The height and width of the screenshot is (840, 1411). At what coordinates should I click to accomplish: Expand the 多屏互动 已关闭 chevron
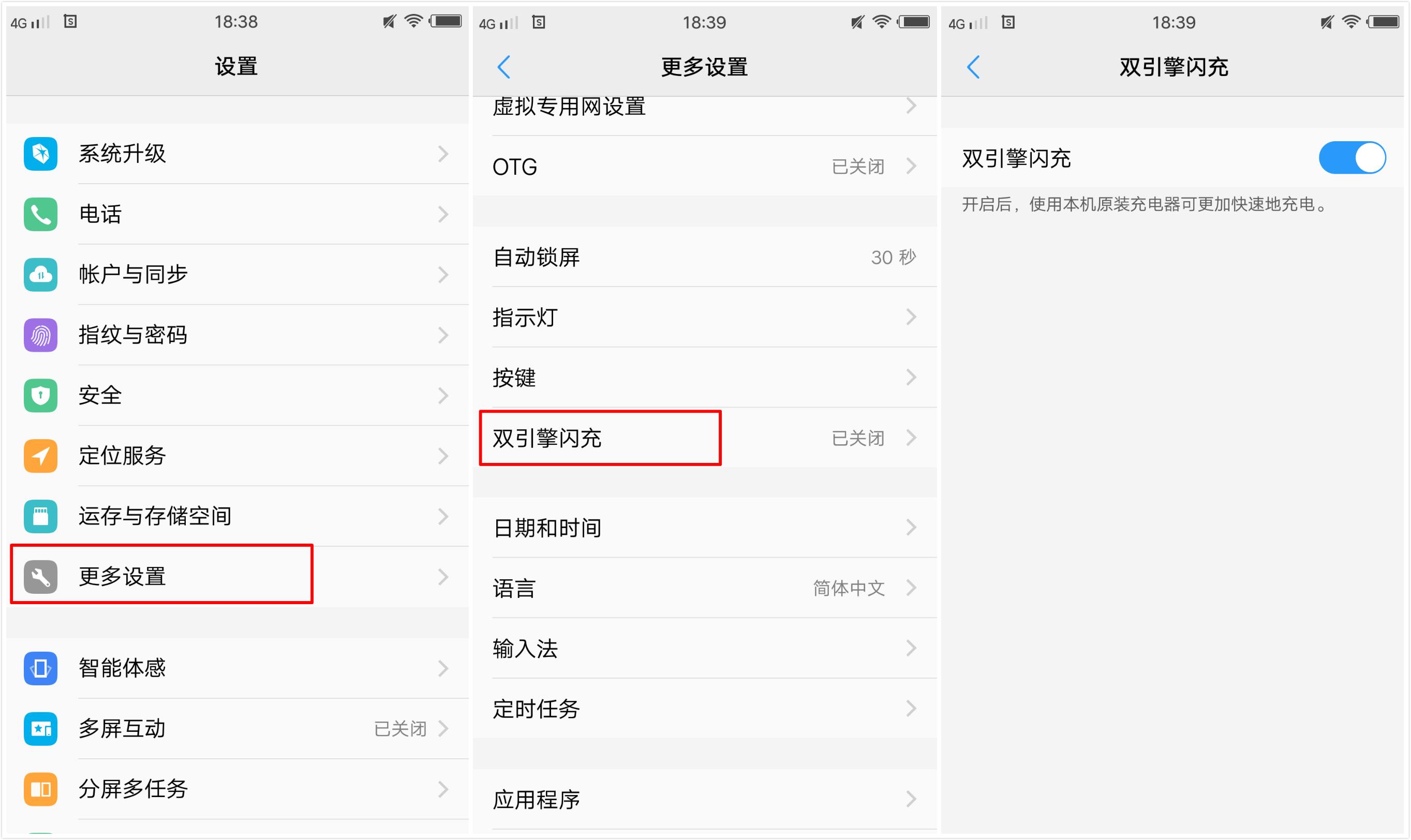(x=443, y=728)
